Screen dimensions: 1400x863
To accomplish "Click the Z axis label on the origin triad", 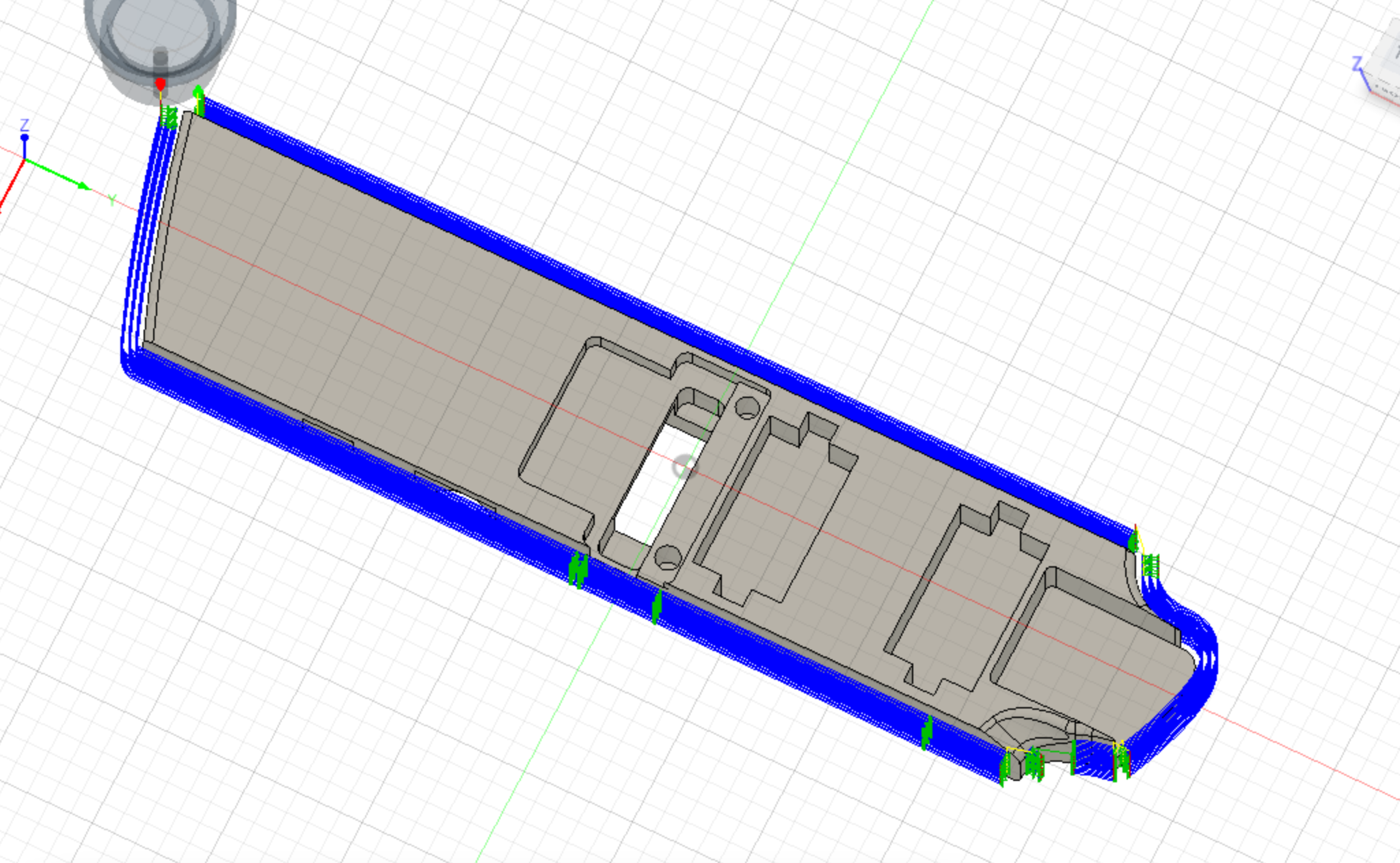I will pos(25,125).
